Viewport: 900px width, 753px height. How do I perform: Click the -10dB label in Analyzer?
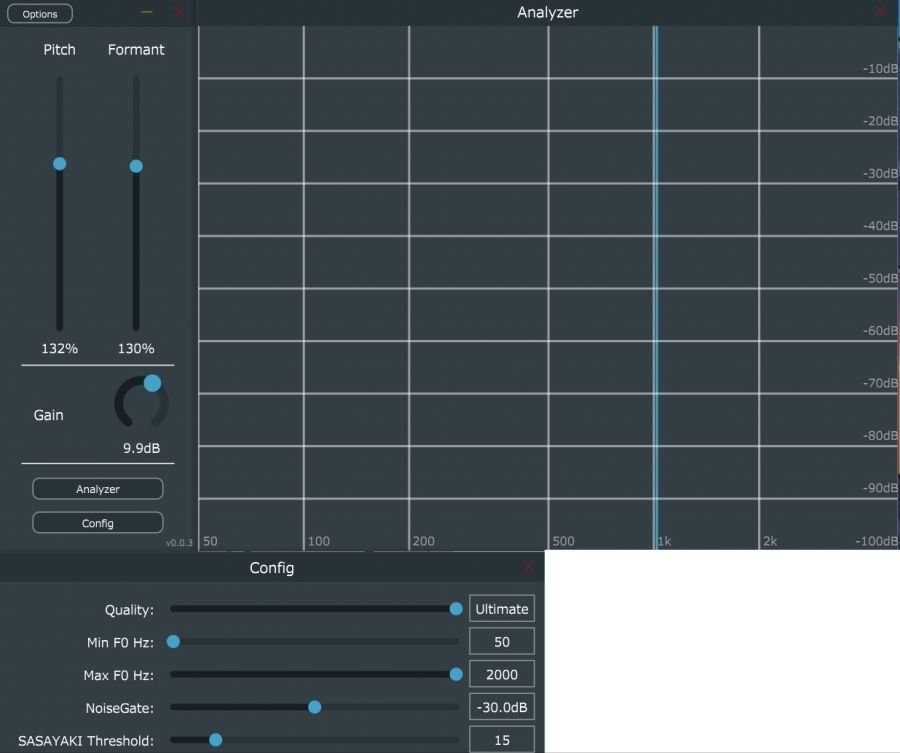coord(880,68)
